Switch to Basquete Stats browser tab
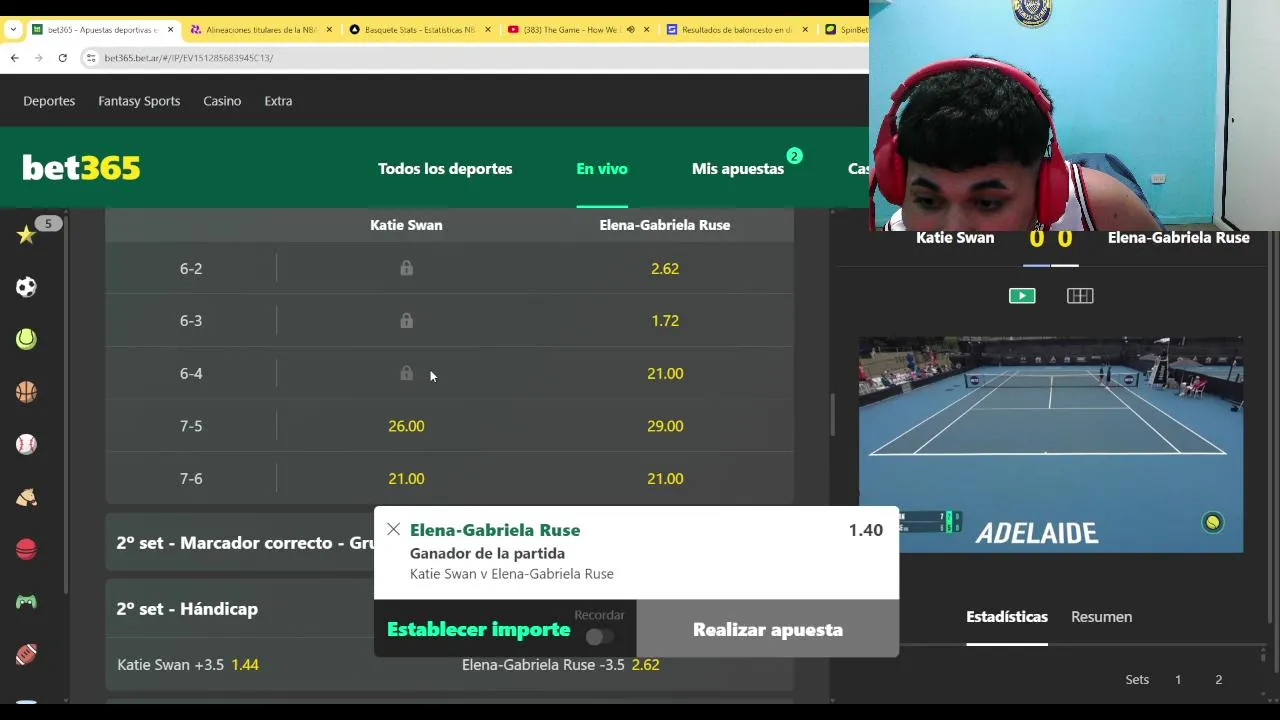Screen dimensions: 1280x720 pyautogui.click(x=420, y=30)
